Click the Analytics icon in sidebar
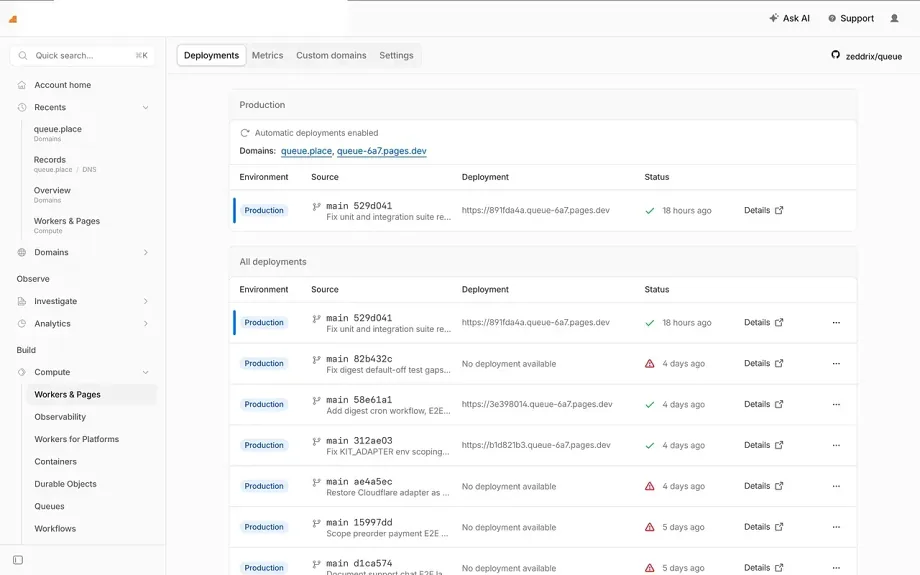 click(22, 323)
